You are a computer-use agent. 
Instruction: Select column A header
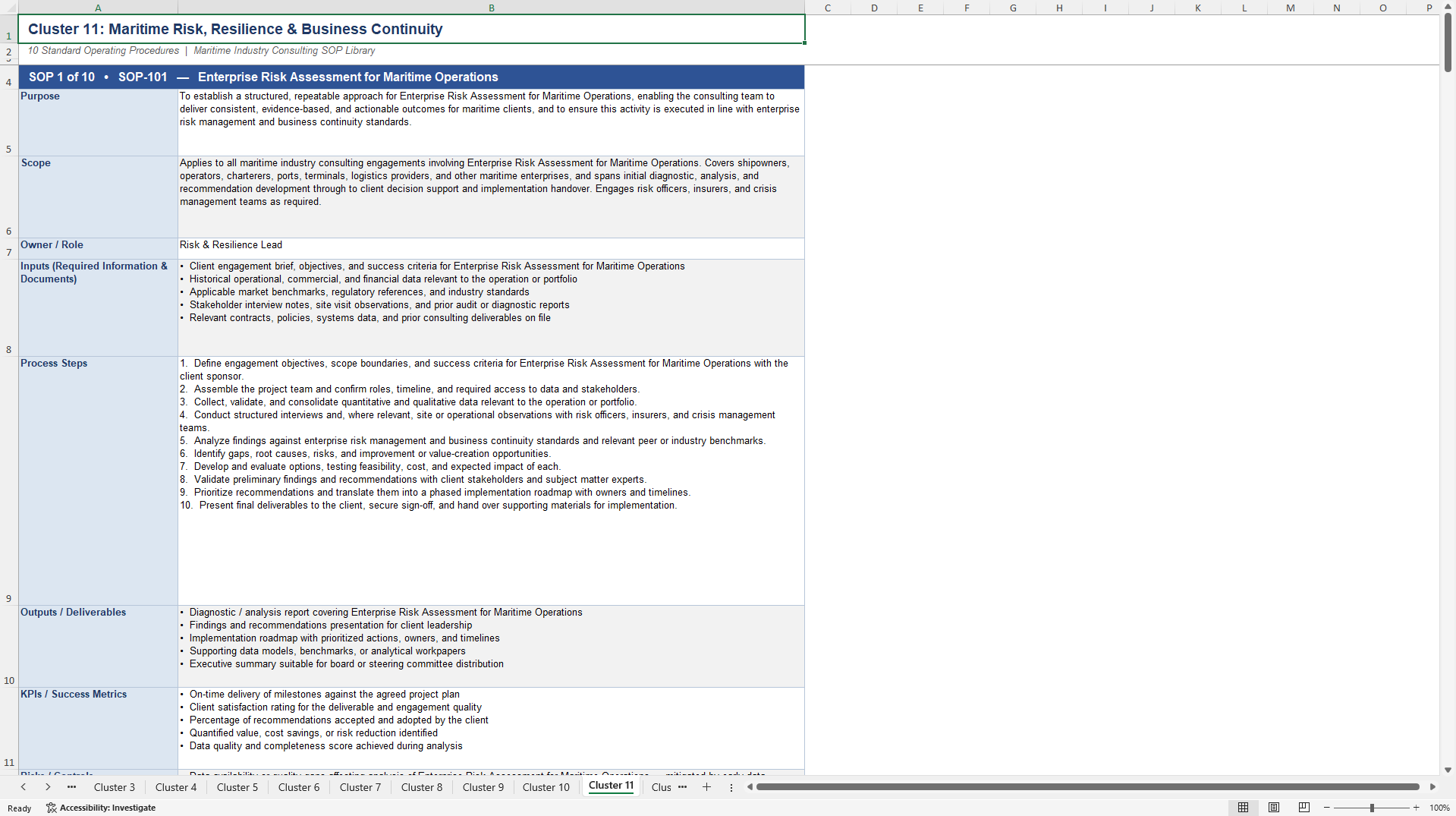click(98, 8)
